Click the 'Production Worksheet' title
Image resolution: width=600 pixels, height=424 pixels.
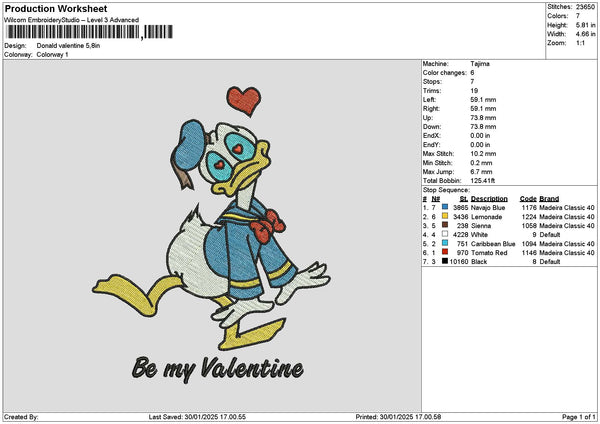(56, 8)
